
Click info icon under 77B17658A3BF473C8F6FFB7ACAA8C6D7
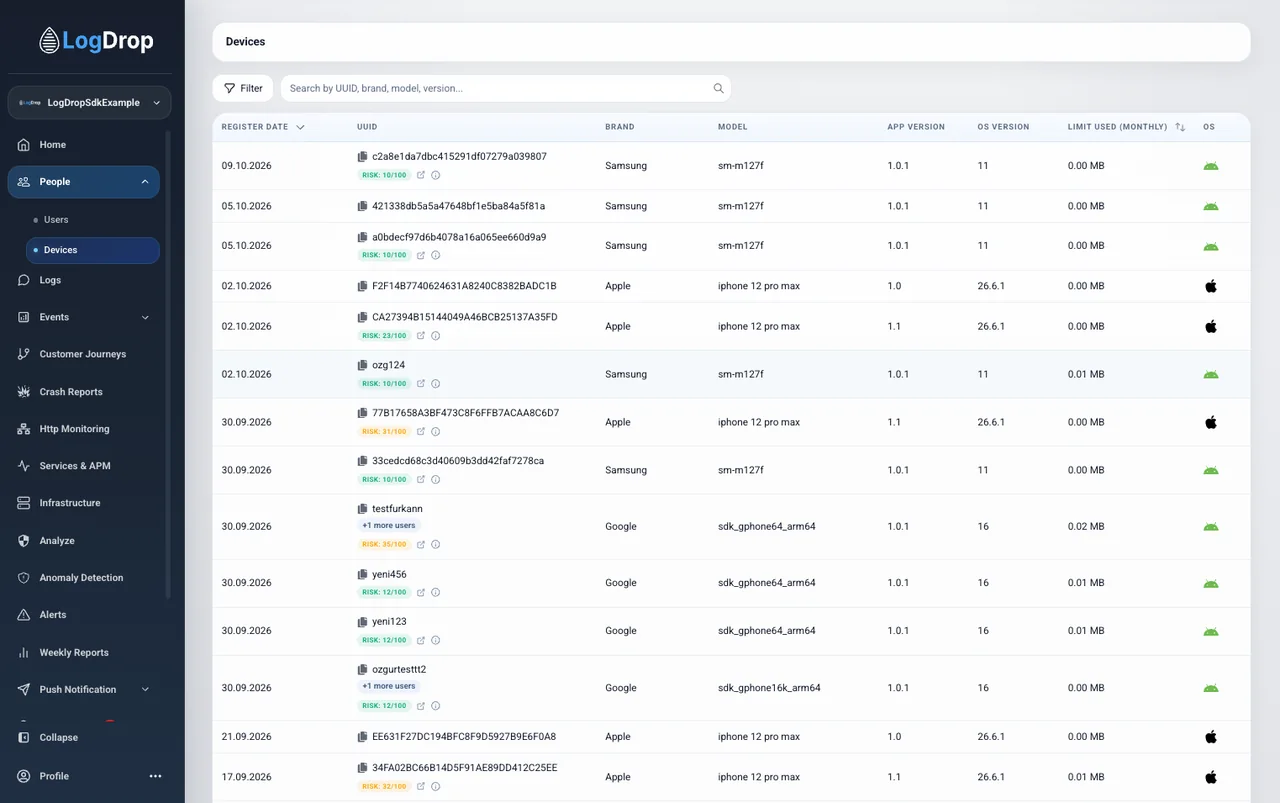[435, 432]
